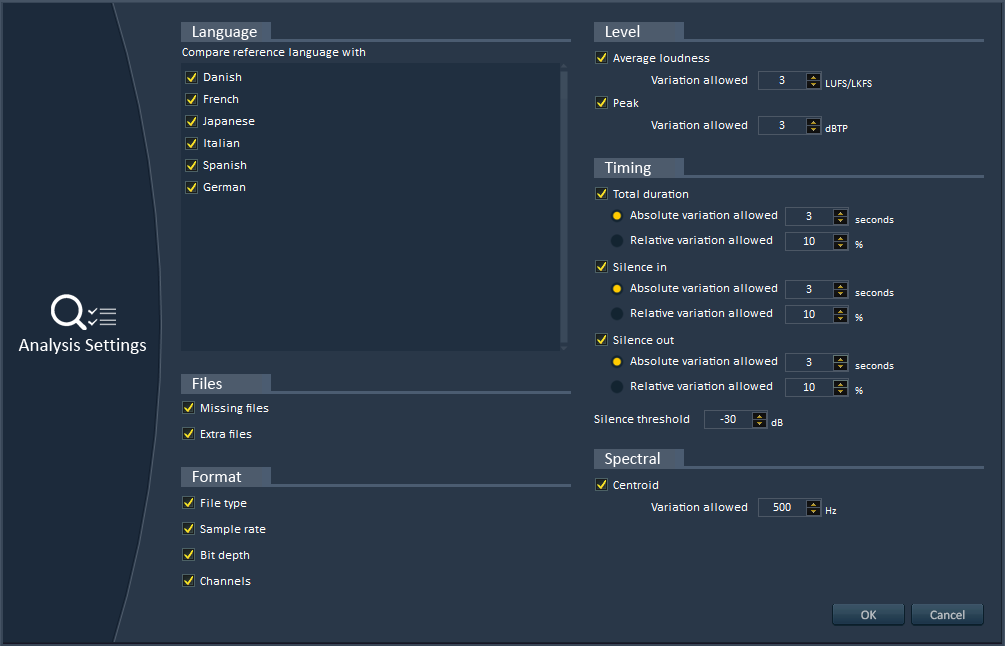Toggle the Channels checkbox
The image size is (1005, 646).
point(188,581)
